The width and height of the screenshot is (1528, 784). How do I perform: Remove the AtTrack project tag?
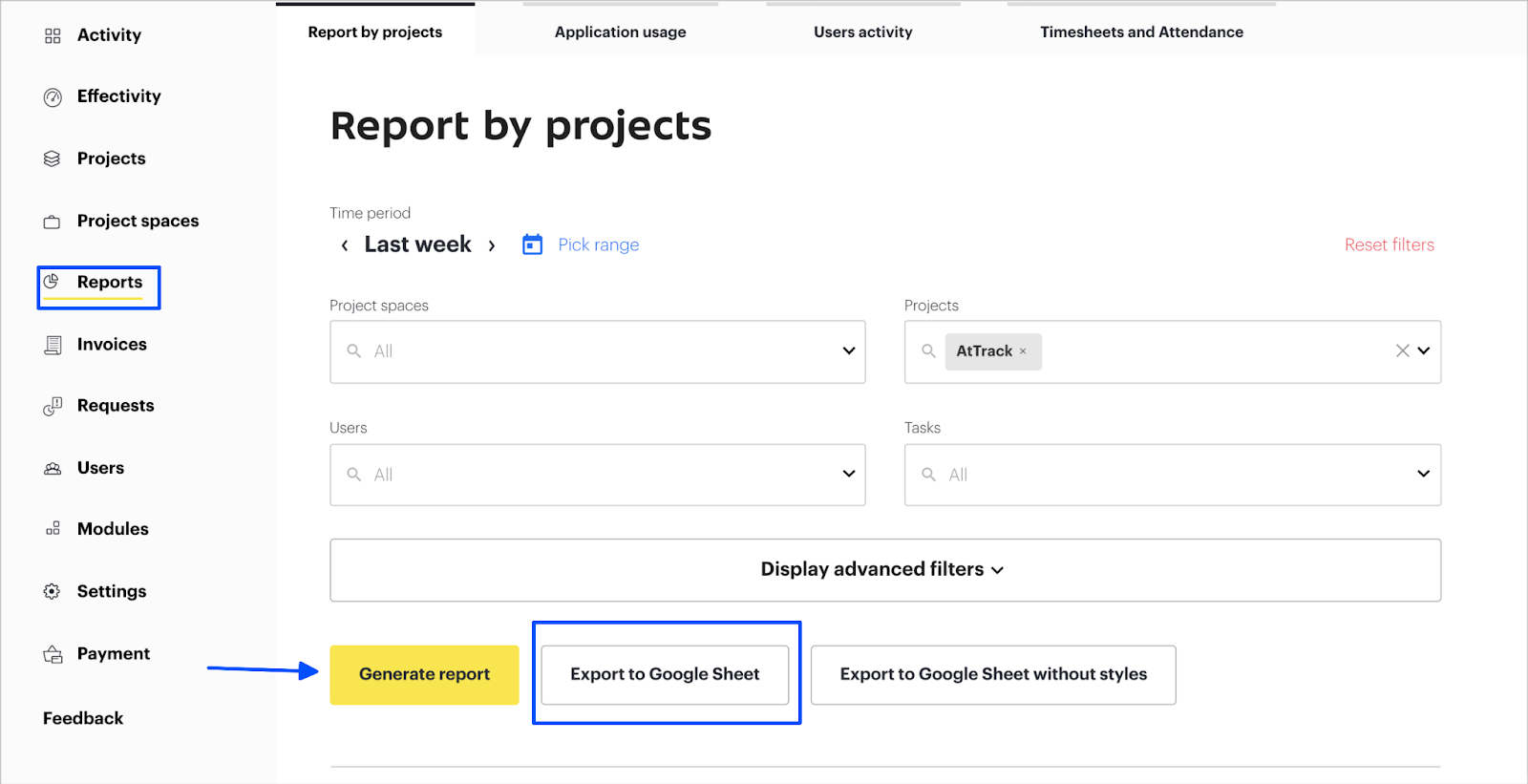(1023, 351)
